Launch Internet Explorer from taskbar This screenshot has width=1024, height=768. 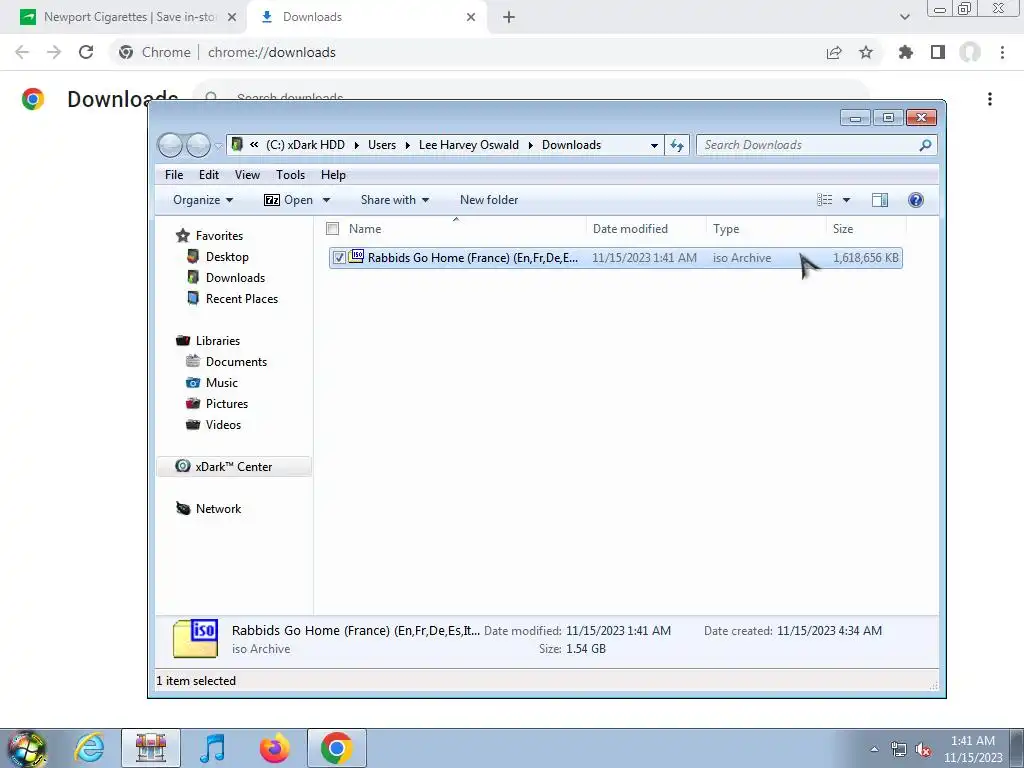[x=89, y=748]
